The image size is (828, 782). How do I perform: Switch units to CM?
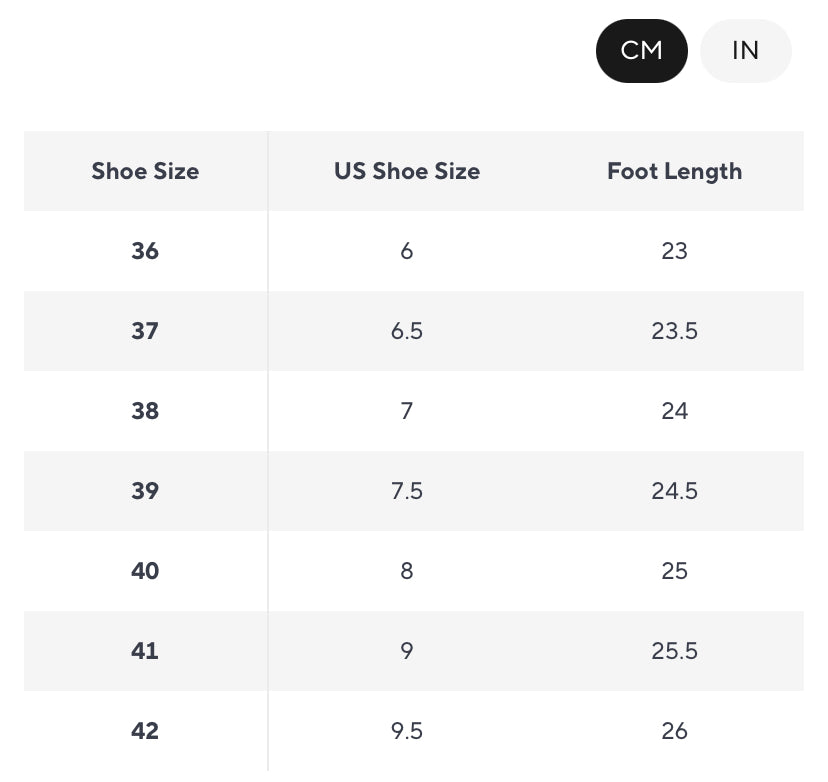(642, 51)
